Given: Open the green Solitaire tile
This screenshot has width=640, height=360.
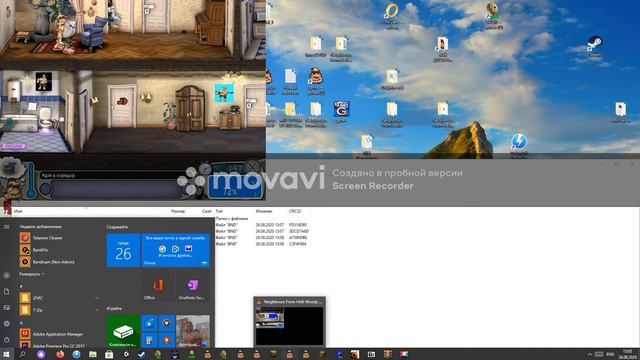Looking at the screenshot, I should click(123, 331).
